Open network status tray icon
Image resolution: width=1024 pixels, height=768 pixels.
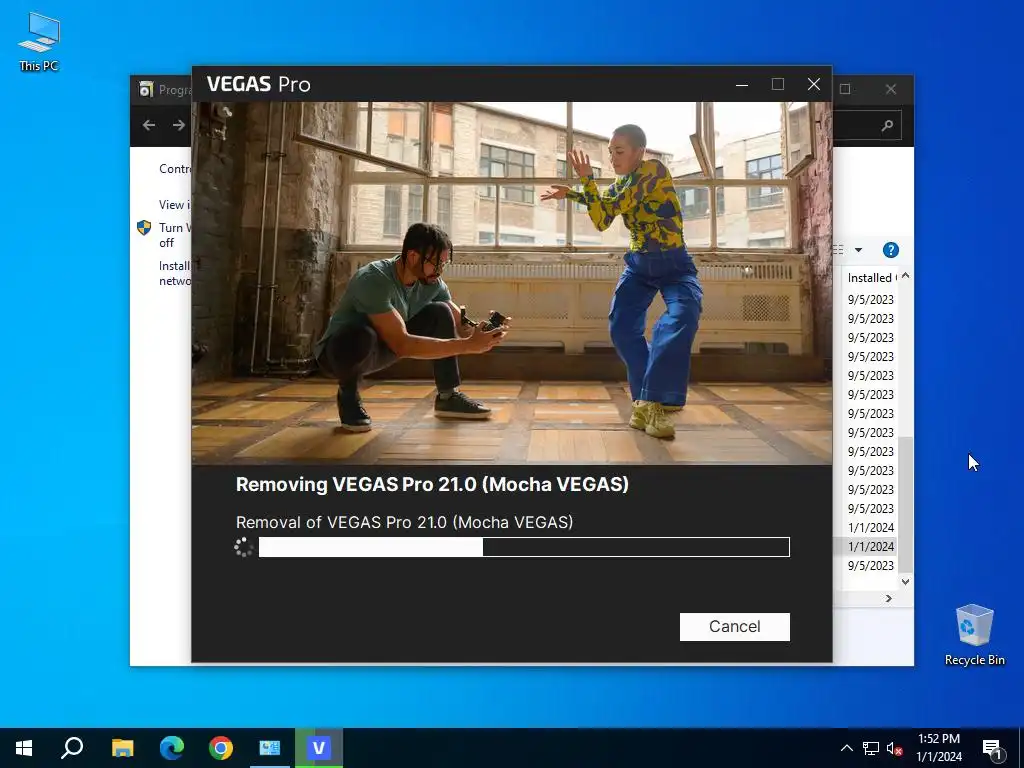[x=871, y=748]
